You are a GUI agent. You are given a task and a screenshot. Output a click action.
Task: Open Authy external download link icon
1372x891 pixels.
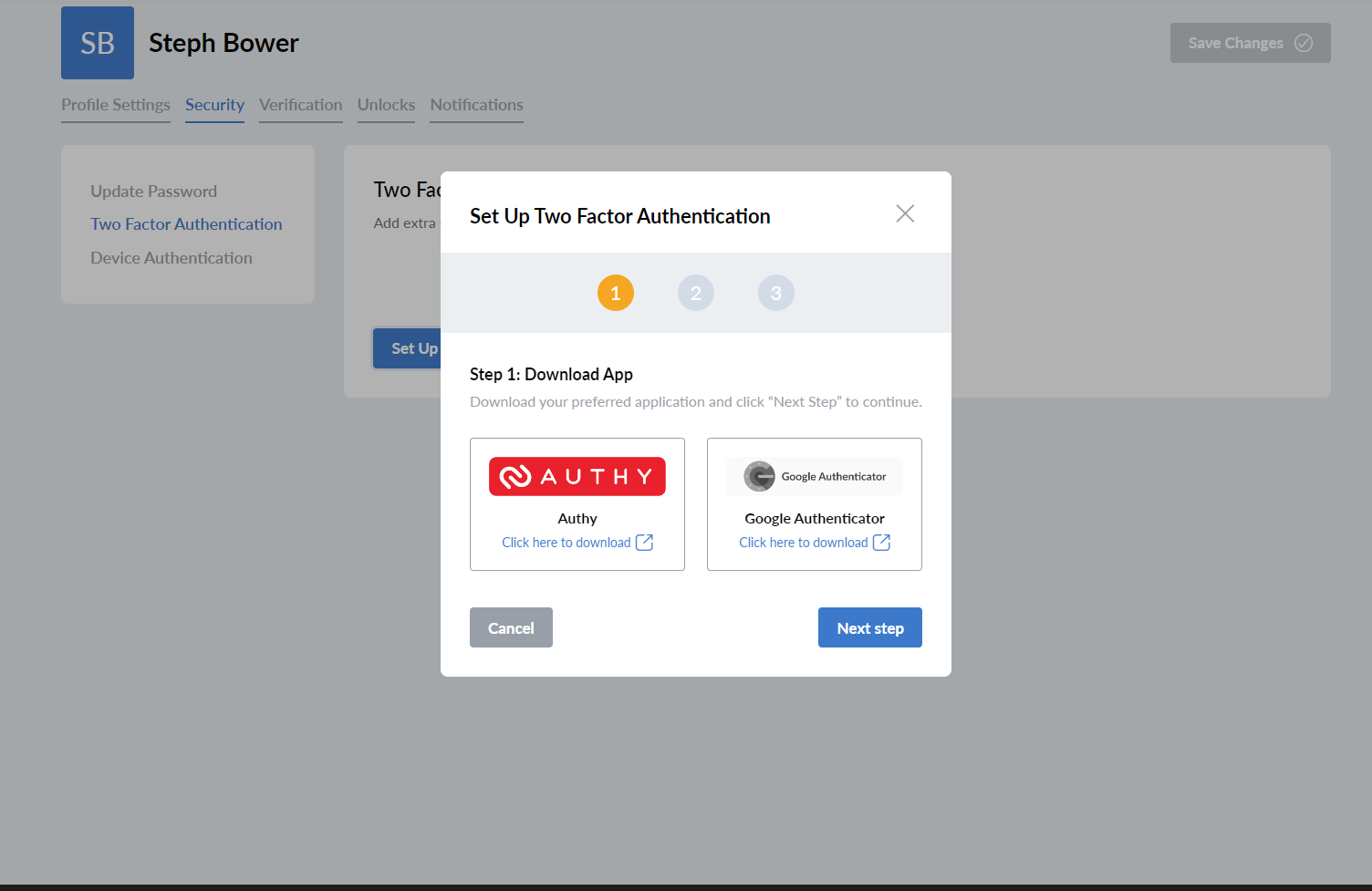[x=644, y=543]
